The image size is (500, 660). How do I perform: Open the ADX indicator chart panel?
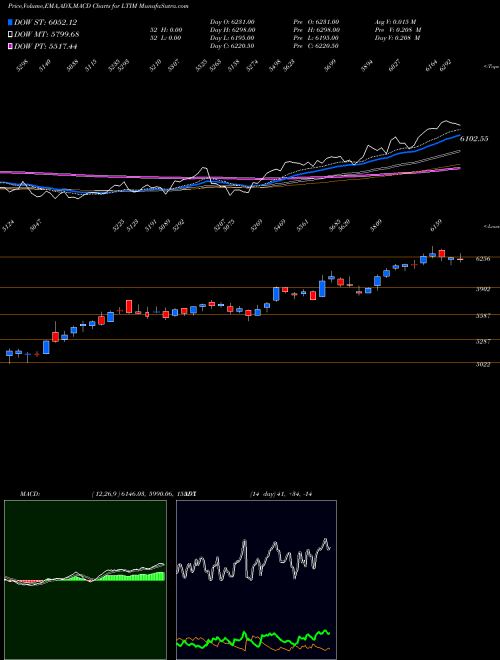point(256,580)
